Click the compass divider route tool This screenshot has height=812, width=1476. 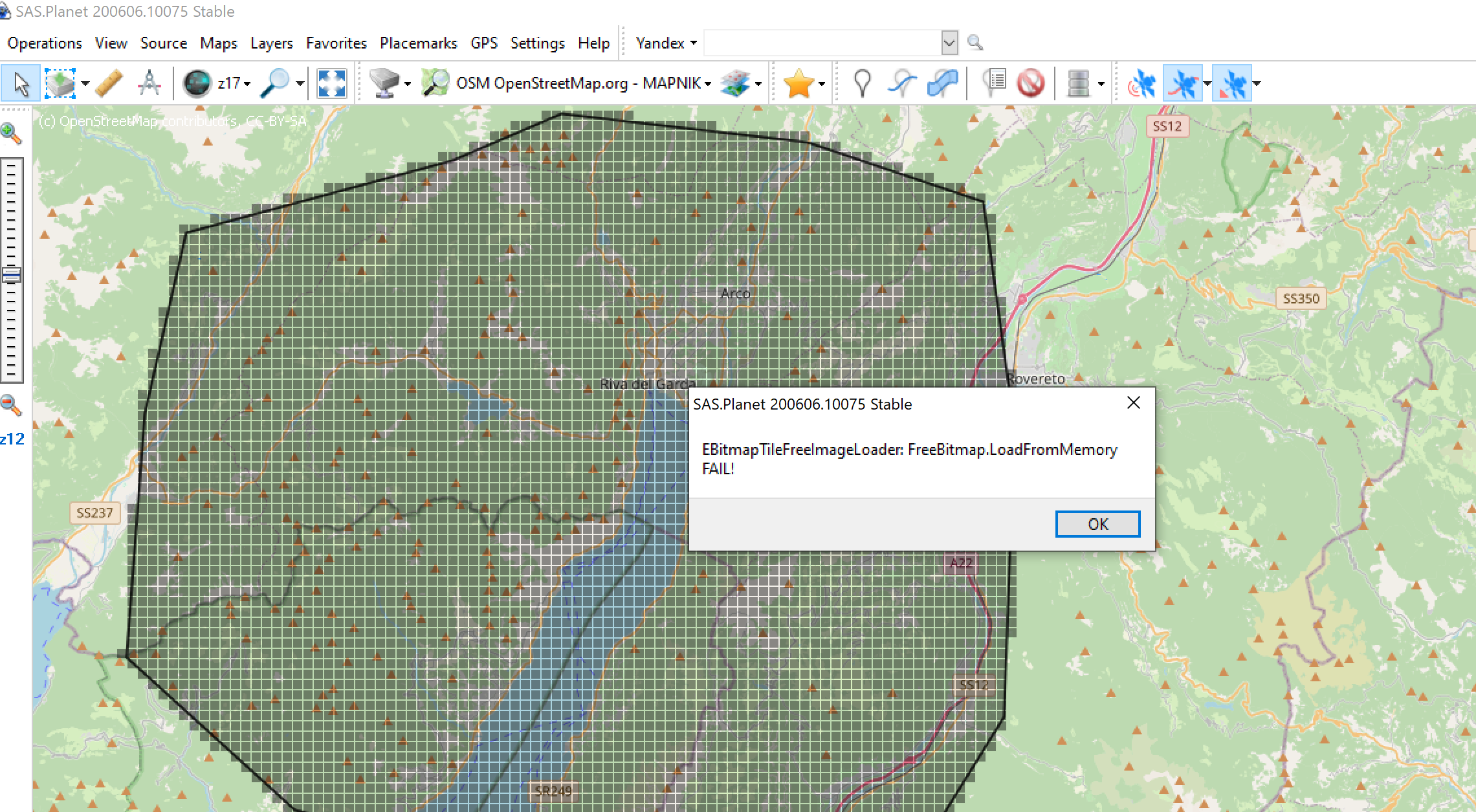[149, 83]
